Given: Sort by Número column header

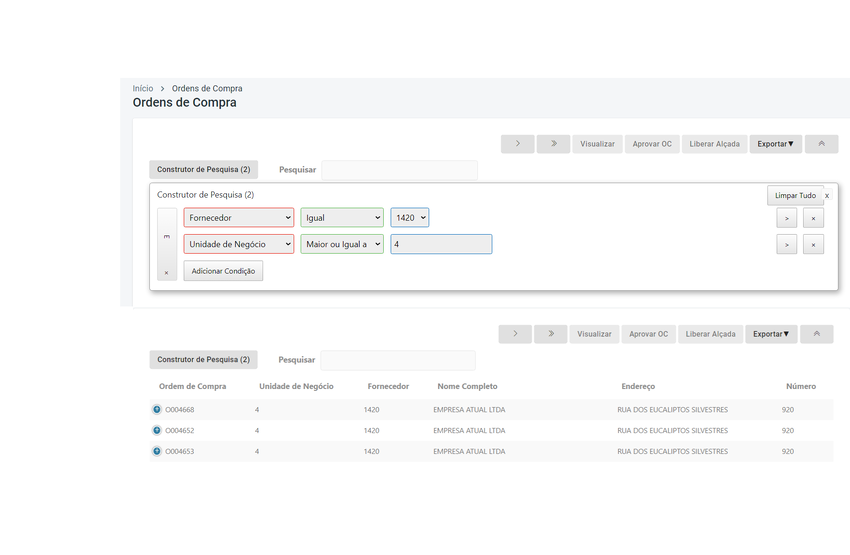Looking at the screenshot, I should pyautogui.click(x=801, y=386).
